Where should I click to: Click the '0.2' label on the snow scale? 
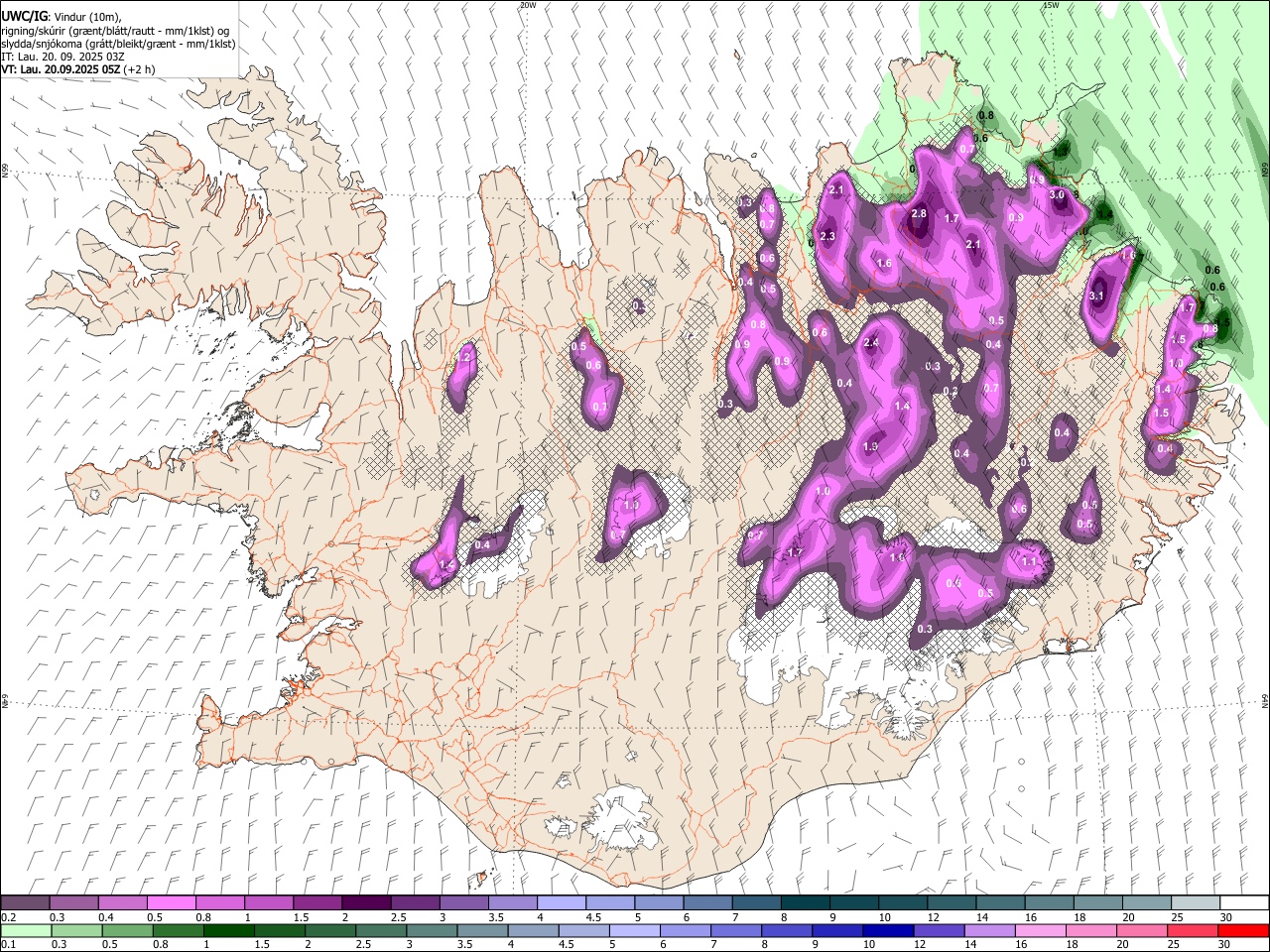tap(8, 917)
